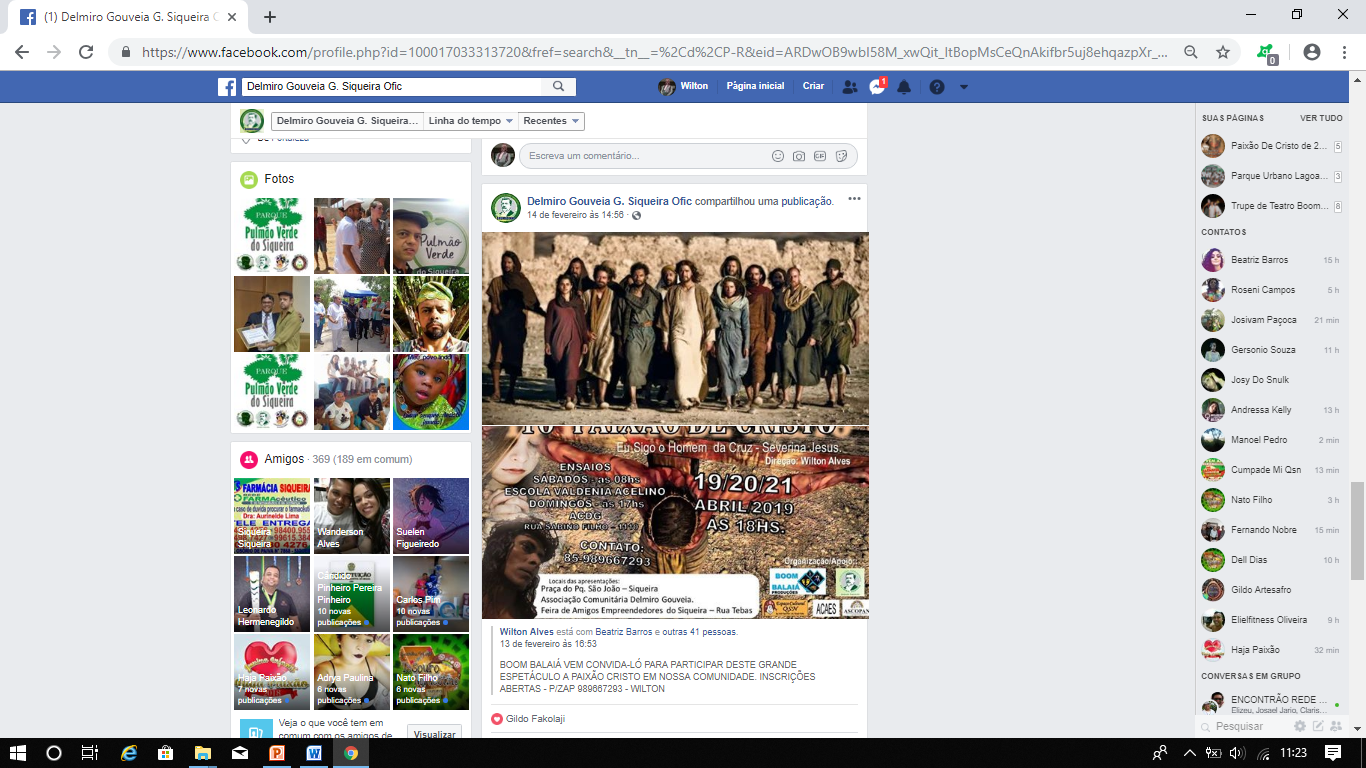Screen dimensions: 1366x768
Task: Click Criar in the top bar
Action: [813, 86]
